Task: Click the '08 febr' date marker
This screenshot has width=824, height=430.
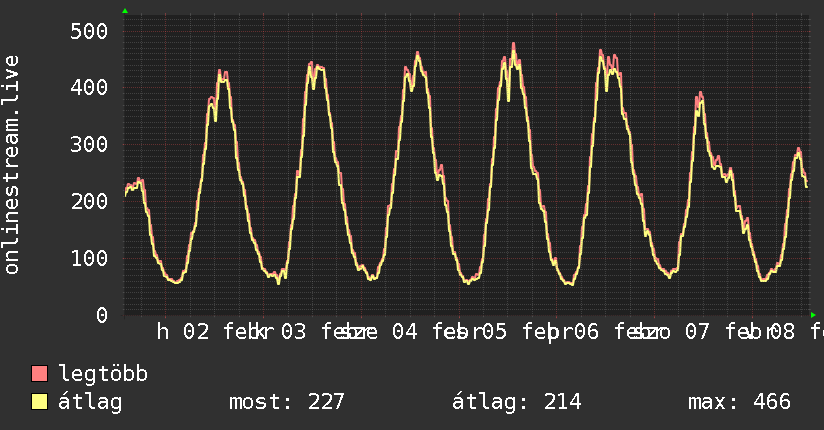Action: coord(800,332)
